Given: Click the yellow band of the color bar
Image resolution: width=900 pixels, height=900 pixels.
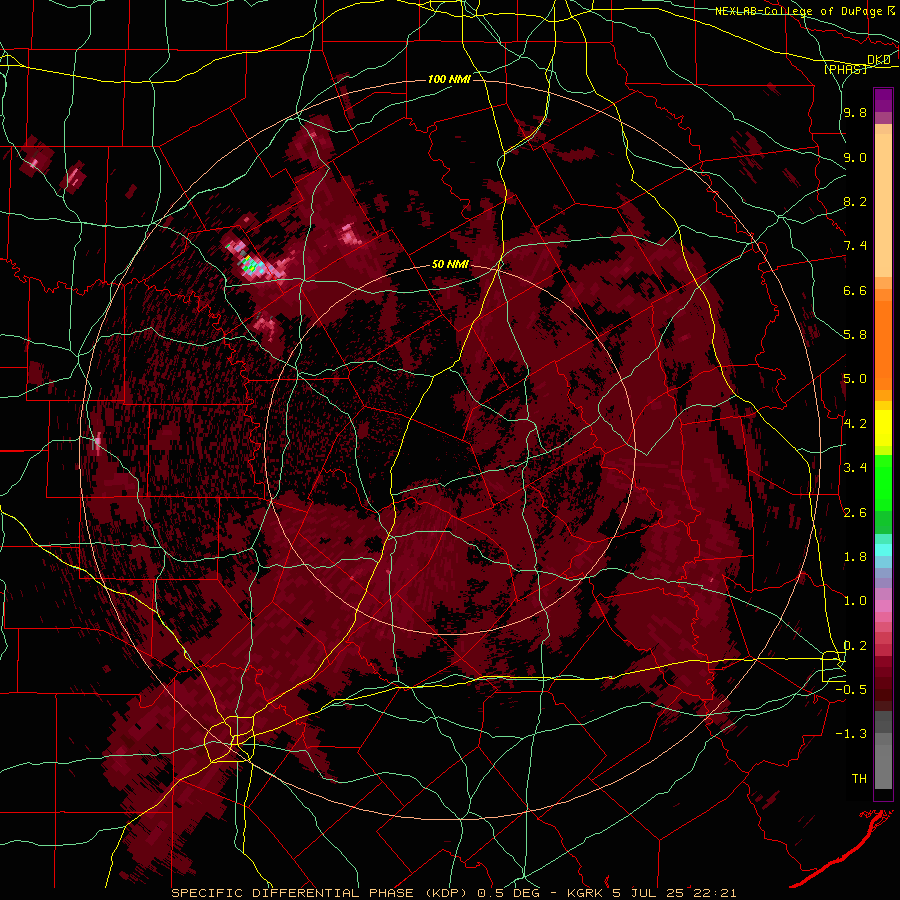Looking at the screenshot, I should [883, 428].
